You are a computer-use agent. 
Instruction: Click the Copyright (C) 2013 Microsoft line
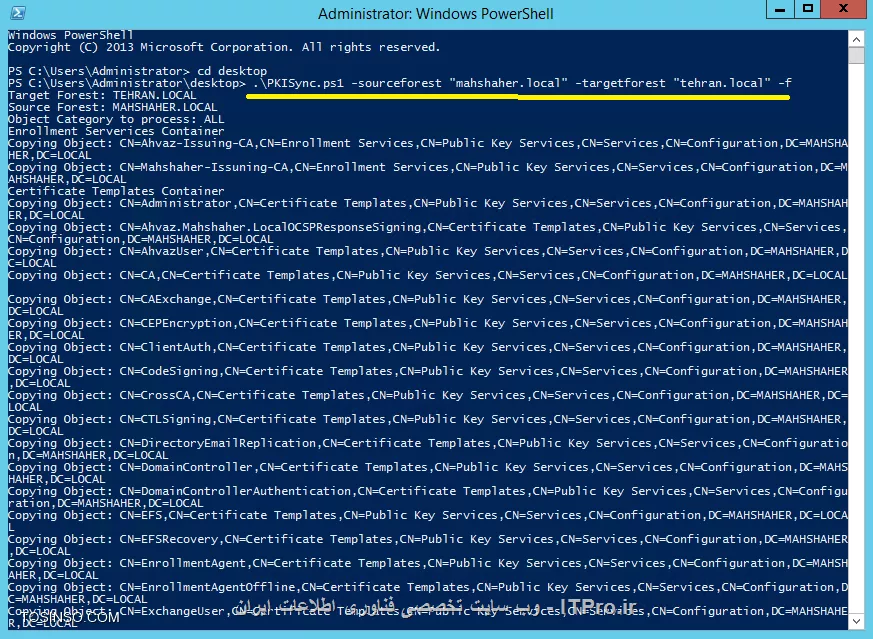coord(224,47)
